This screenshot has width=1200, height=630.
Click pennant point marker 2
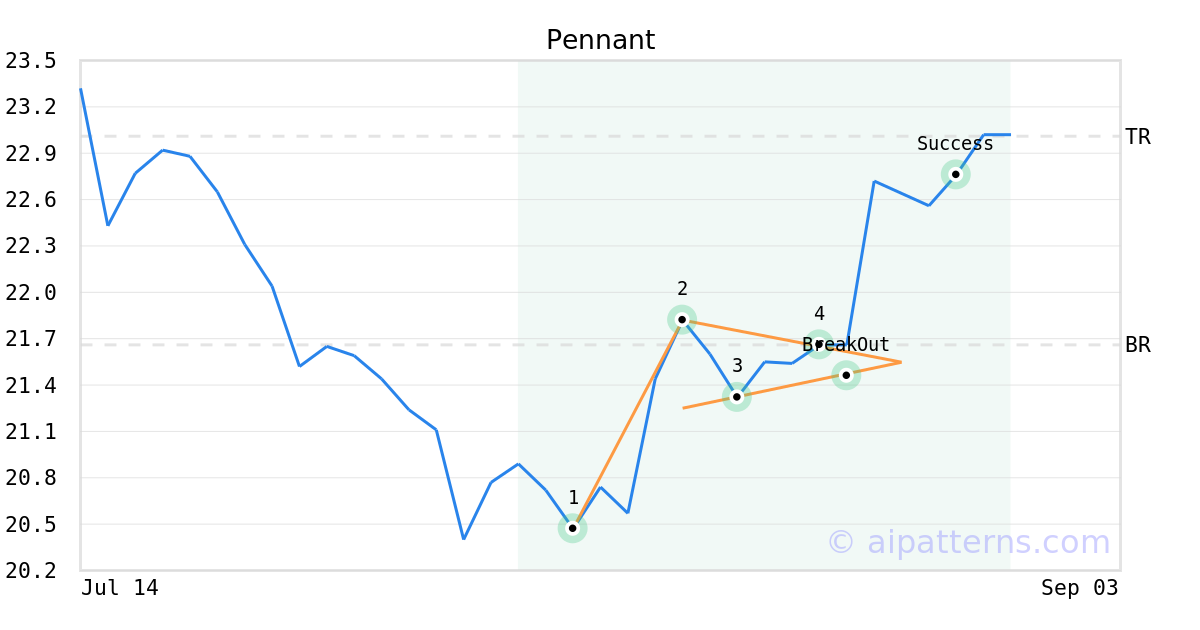pyautogui.click(x=682, y=320)
